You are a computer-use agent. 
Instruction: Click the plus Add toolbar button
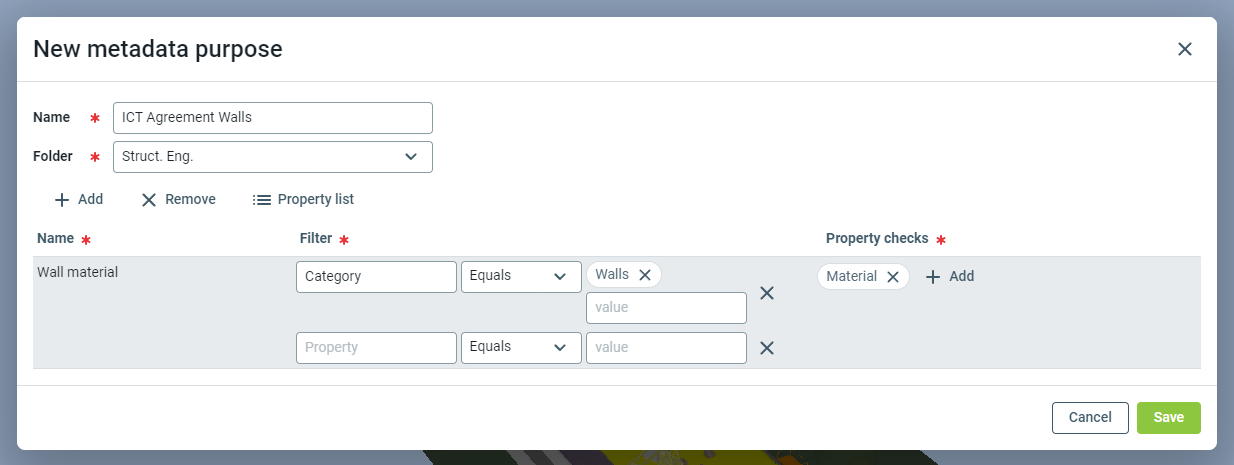click(78, 199)
